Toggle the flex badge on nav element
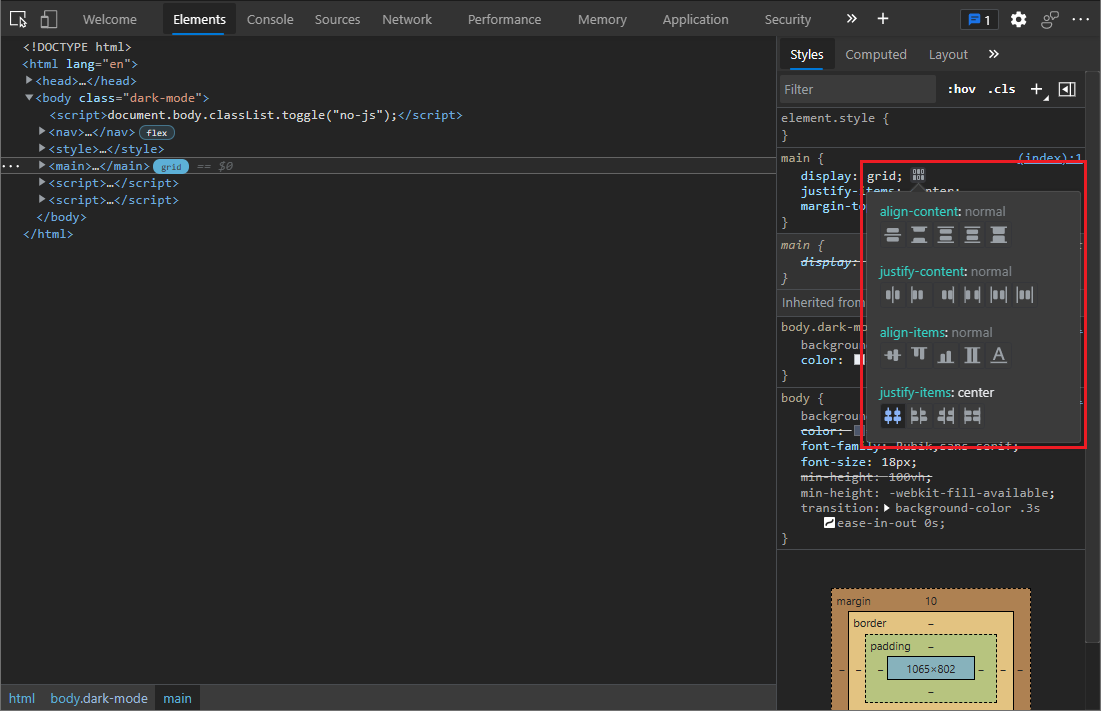 [157, 132]
